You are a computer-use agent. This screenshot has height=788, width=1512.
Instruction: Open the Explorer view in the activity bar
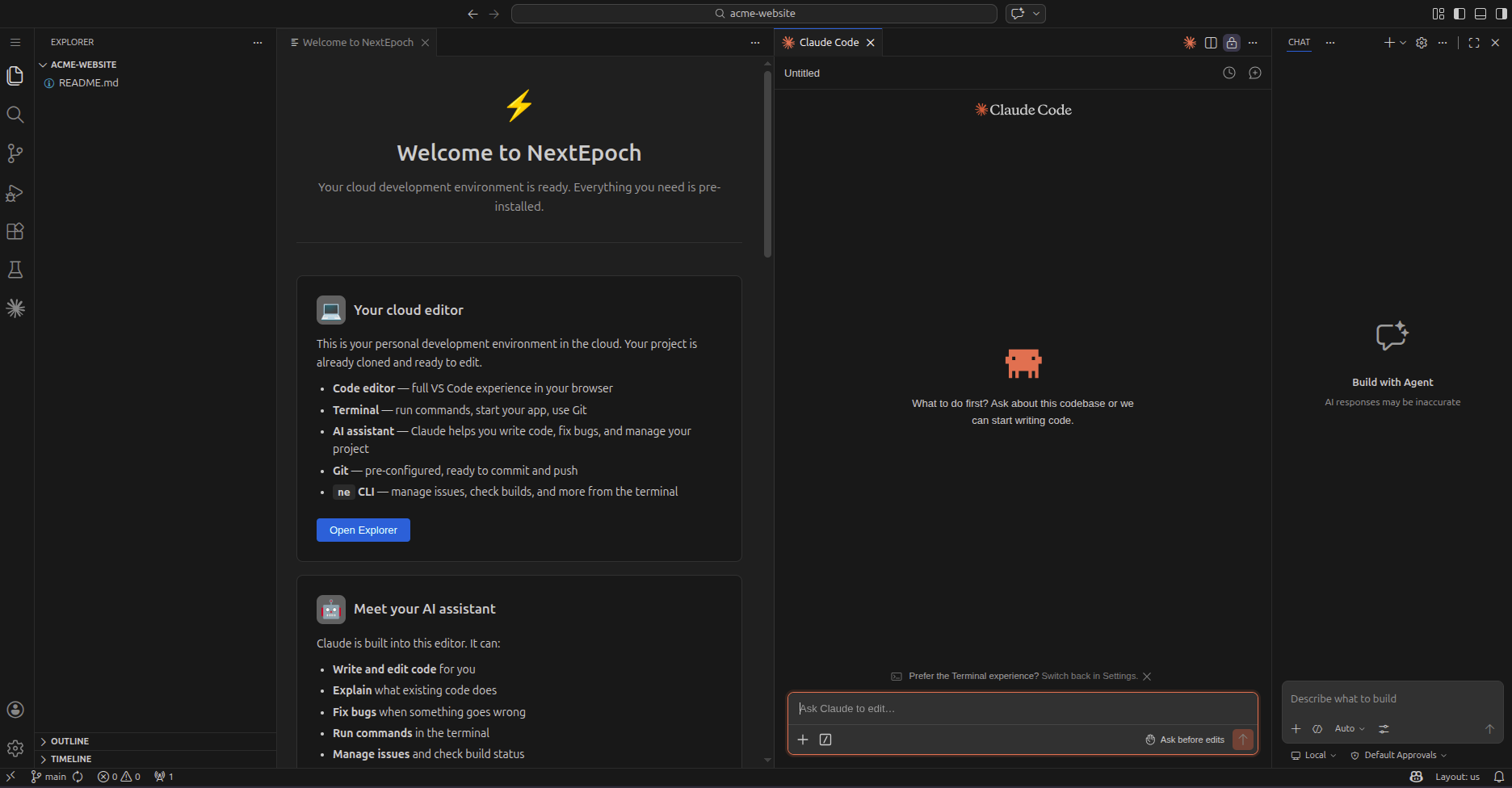[x=15, y=76]
